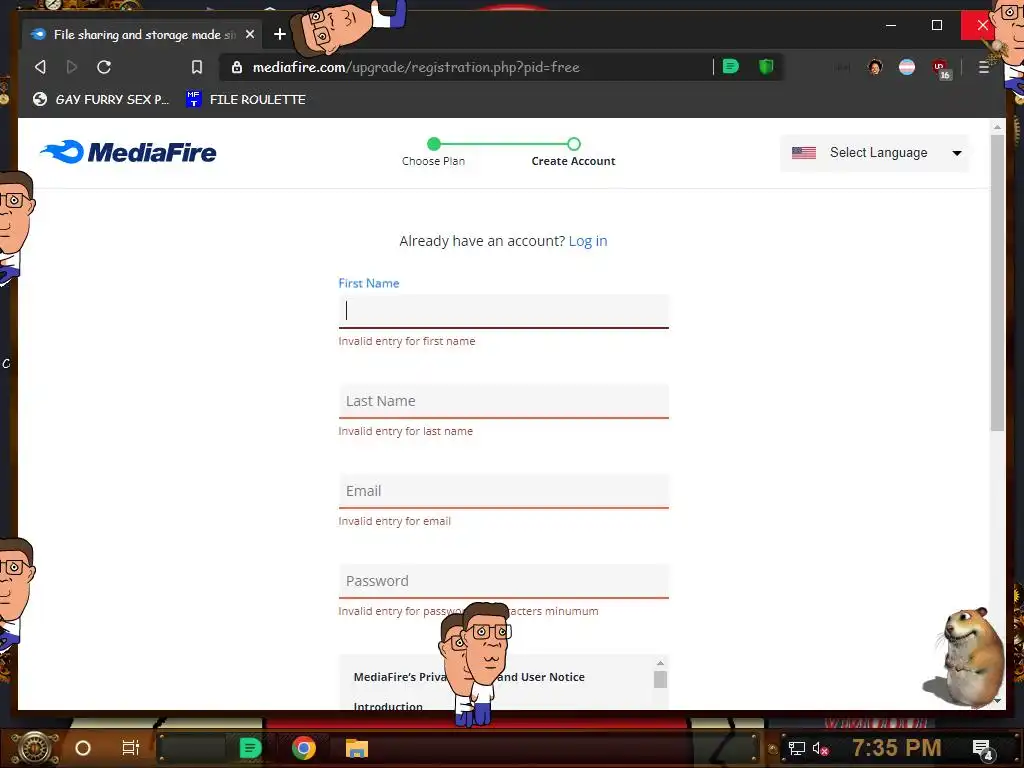Click the forward navigation arrow
1024x768 pixels.
tap(72, 67)
